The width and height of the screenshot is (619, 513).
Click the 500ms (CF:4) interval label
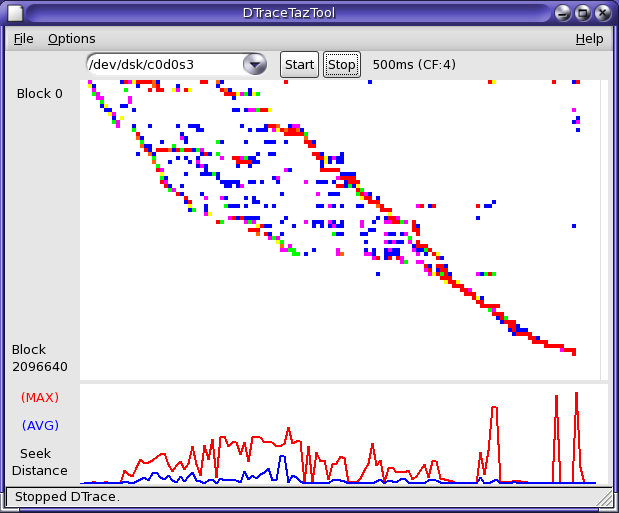[414, 65]
